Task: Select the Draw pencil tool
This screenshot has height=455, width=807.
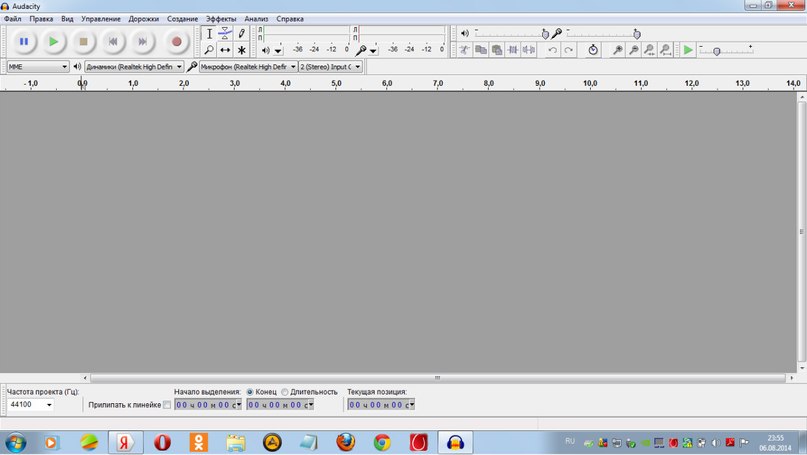Action: [241, 34]
